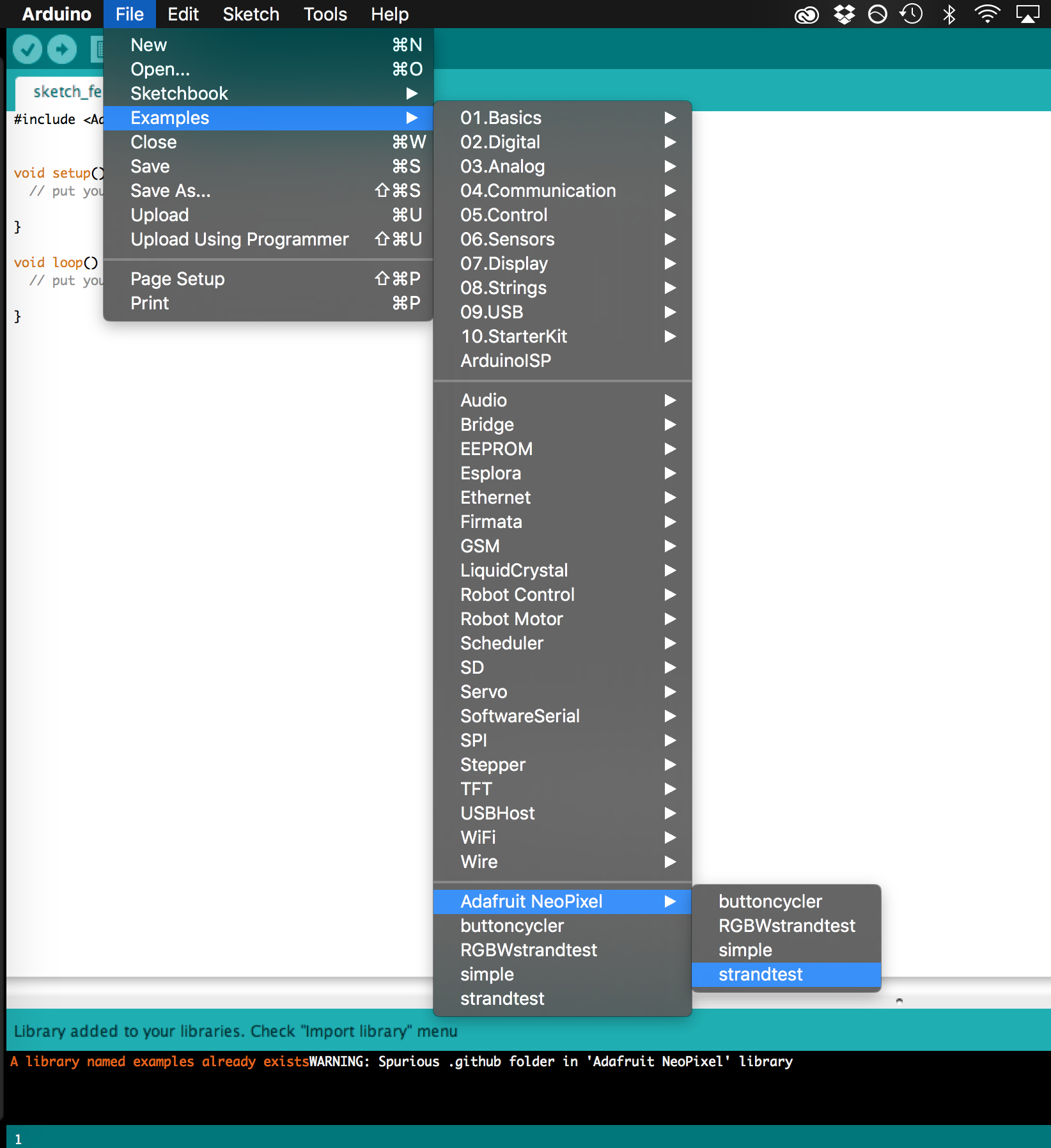The width and height of the screenshot is (1051, 1148).
Task: Expand the Esplora library examples
Action: click(x=563, y=473)
